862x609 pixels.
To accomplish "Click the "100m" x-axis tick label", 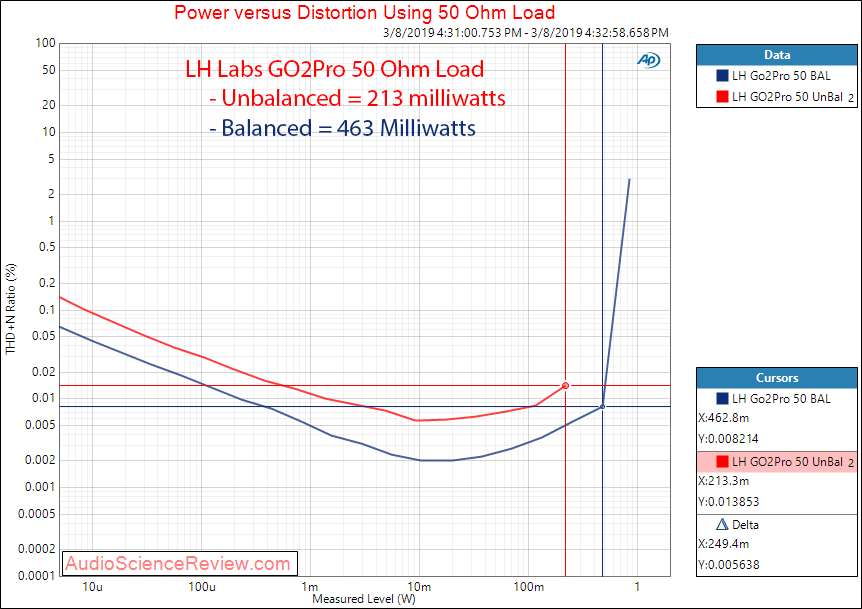I will coord(528,586).
